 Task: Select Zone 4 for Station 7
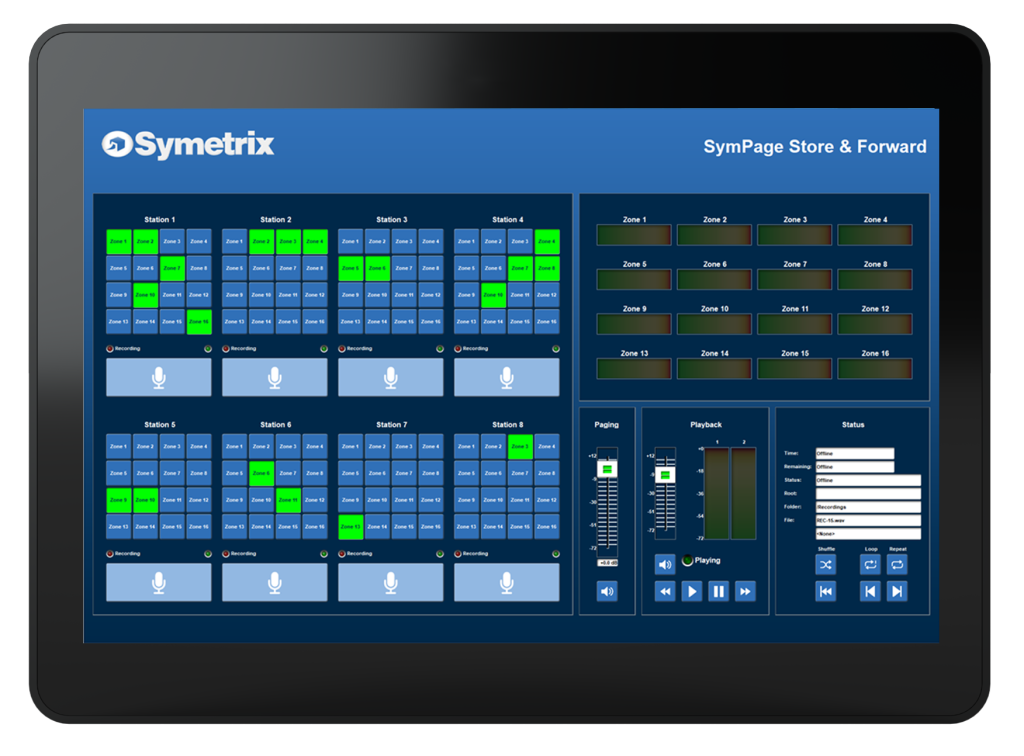pos(431,447)
